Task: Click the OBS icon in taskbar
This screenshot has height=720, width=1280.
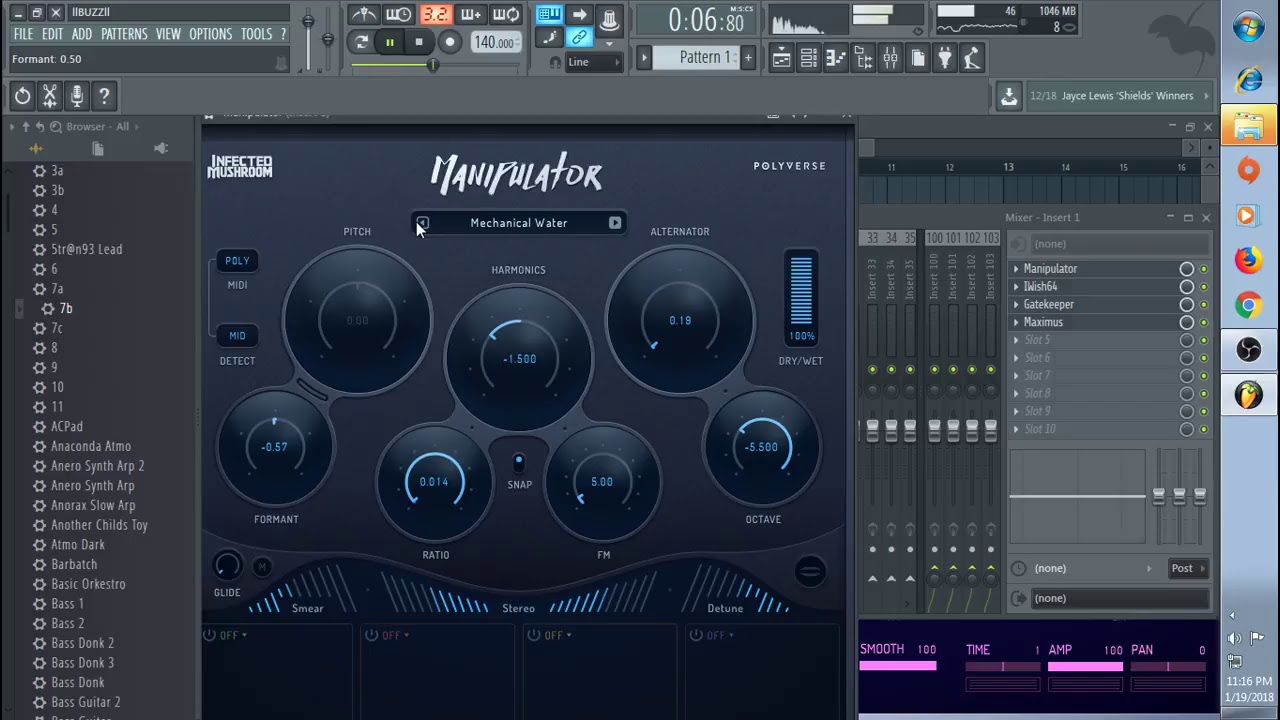Action: pyautogui.click(x=1249, y=350)
